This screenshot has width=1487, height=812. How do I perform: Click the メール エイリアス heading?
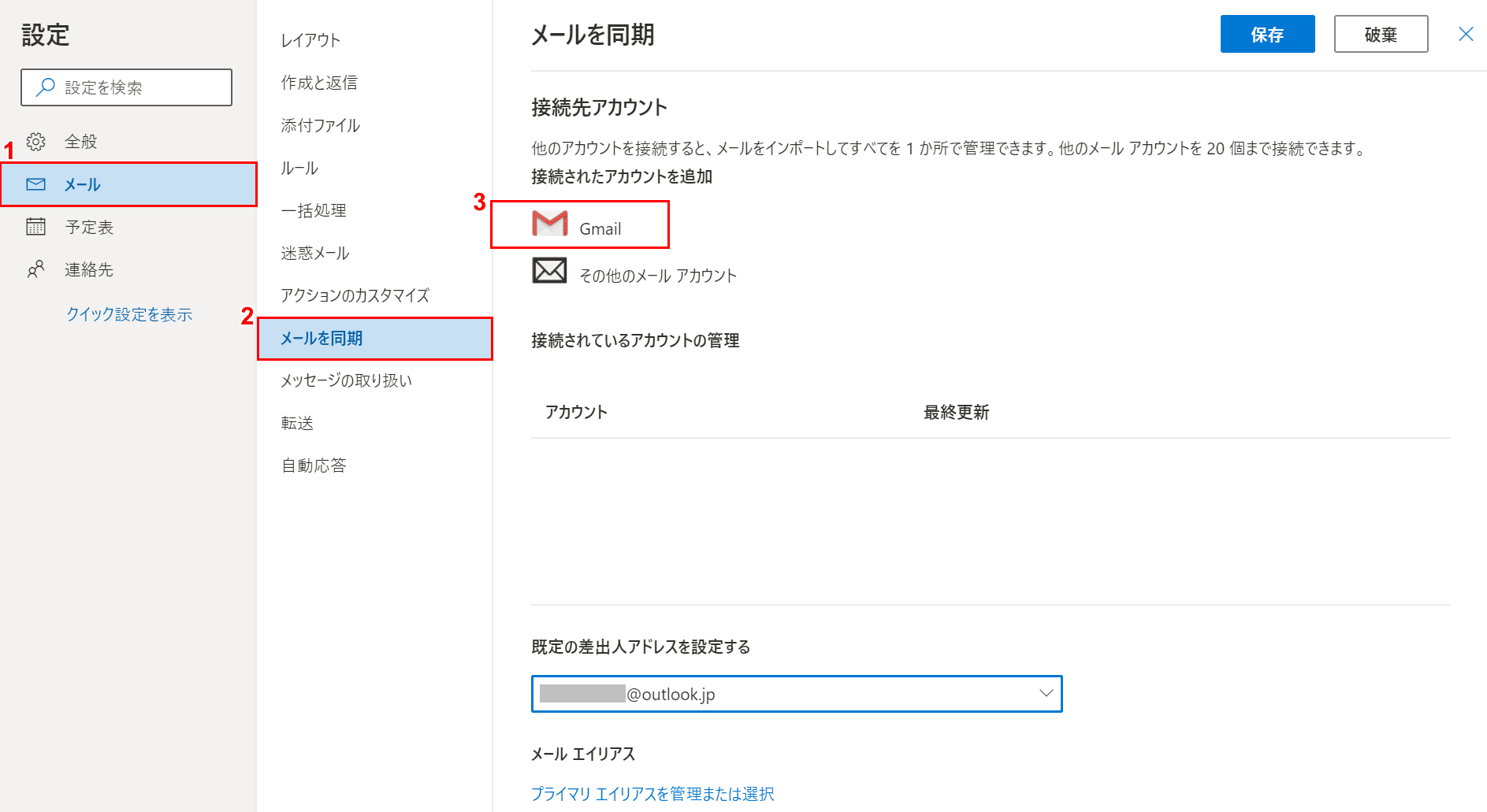583,754
